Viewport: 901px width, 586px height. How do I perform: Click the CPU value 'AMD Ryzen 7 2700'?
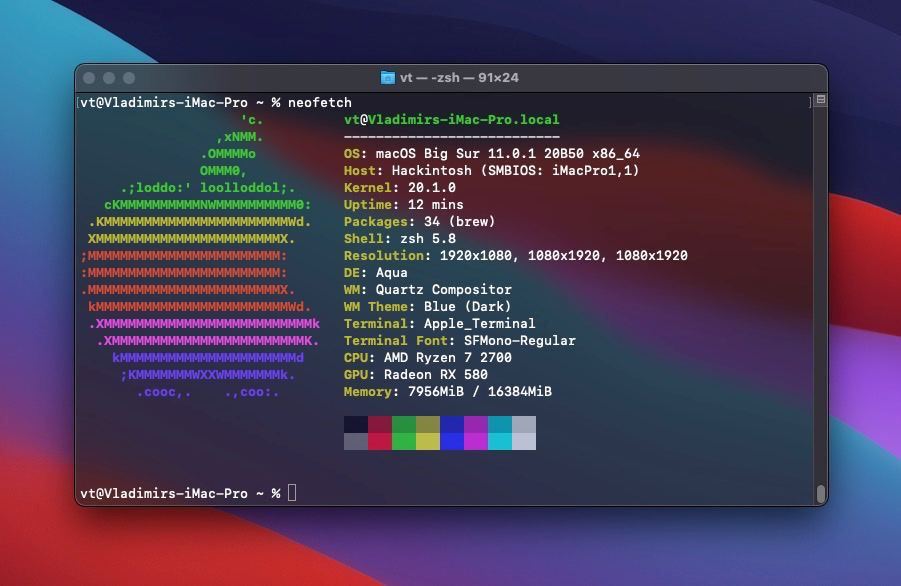pos(448,357)
